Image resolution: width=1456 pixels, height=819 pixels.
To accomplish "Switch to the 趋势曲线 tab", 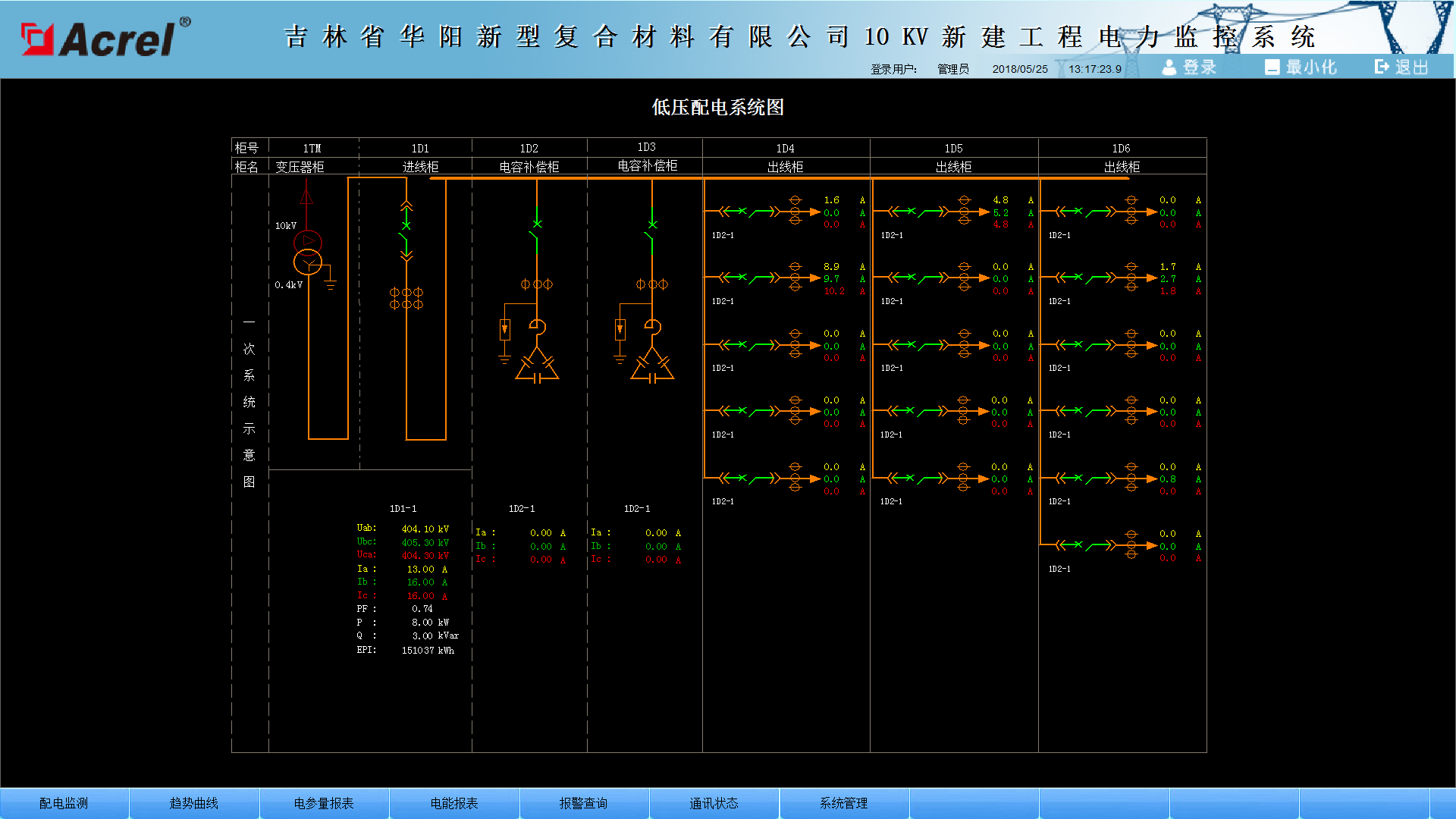I will pos(194,803).
